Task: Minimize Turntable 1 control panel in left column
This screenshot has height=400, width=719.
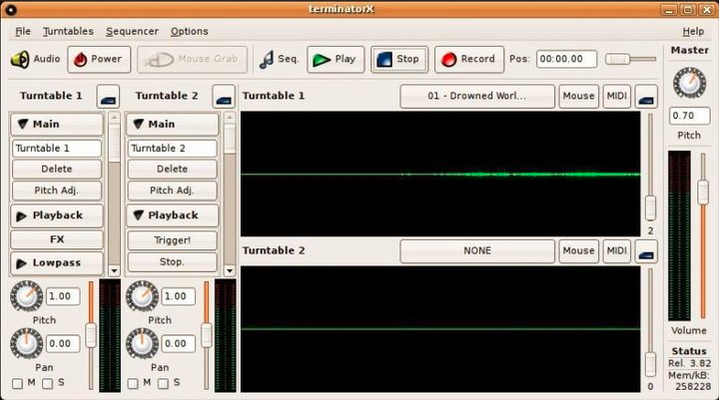Action: 107,97
